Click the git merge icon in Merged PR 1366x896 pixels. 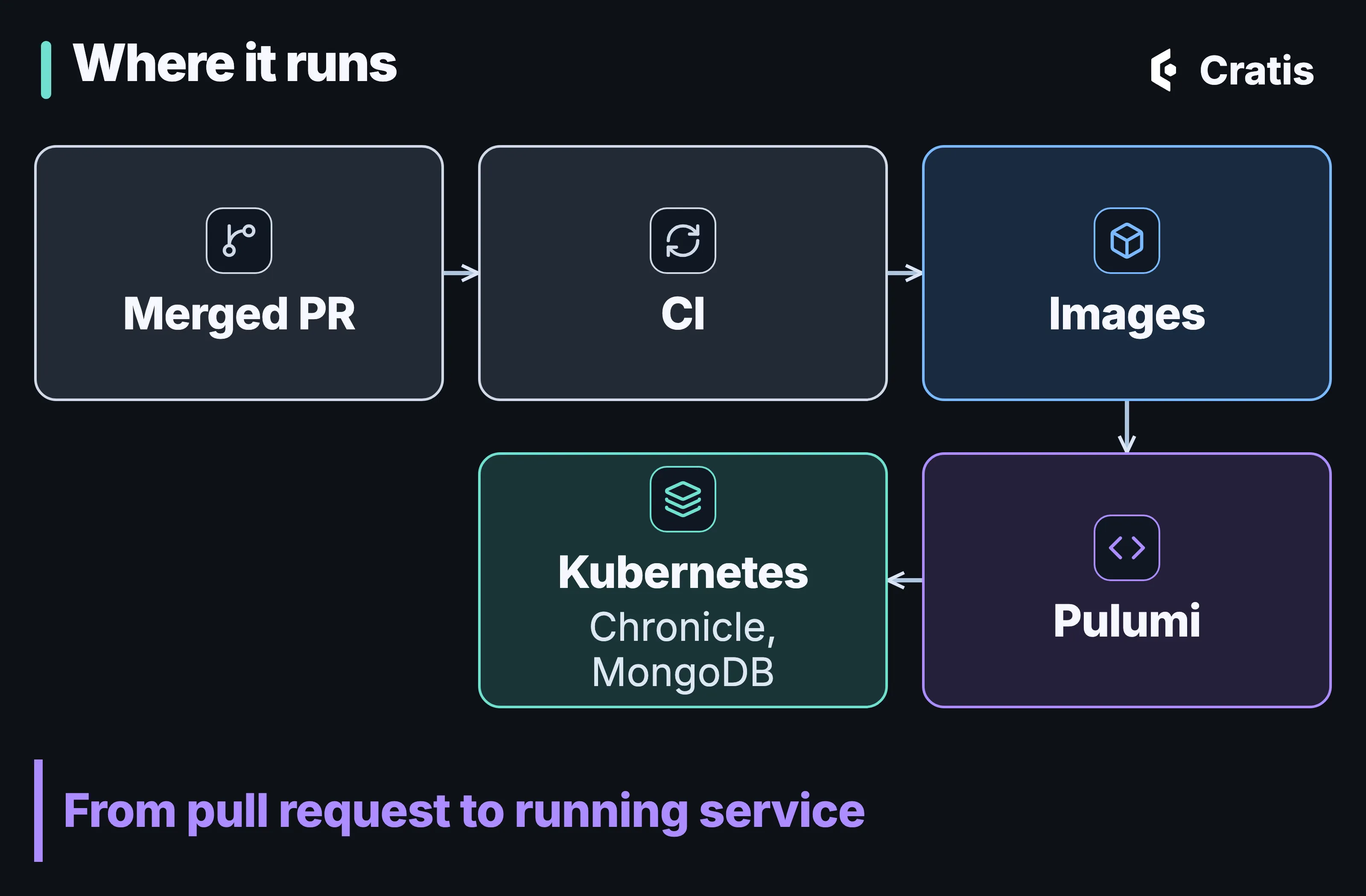[239, 240]
